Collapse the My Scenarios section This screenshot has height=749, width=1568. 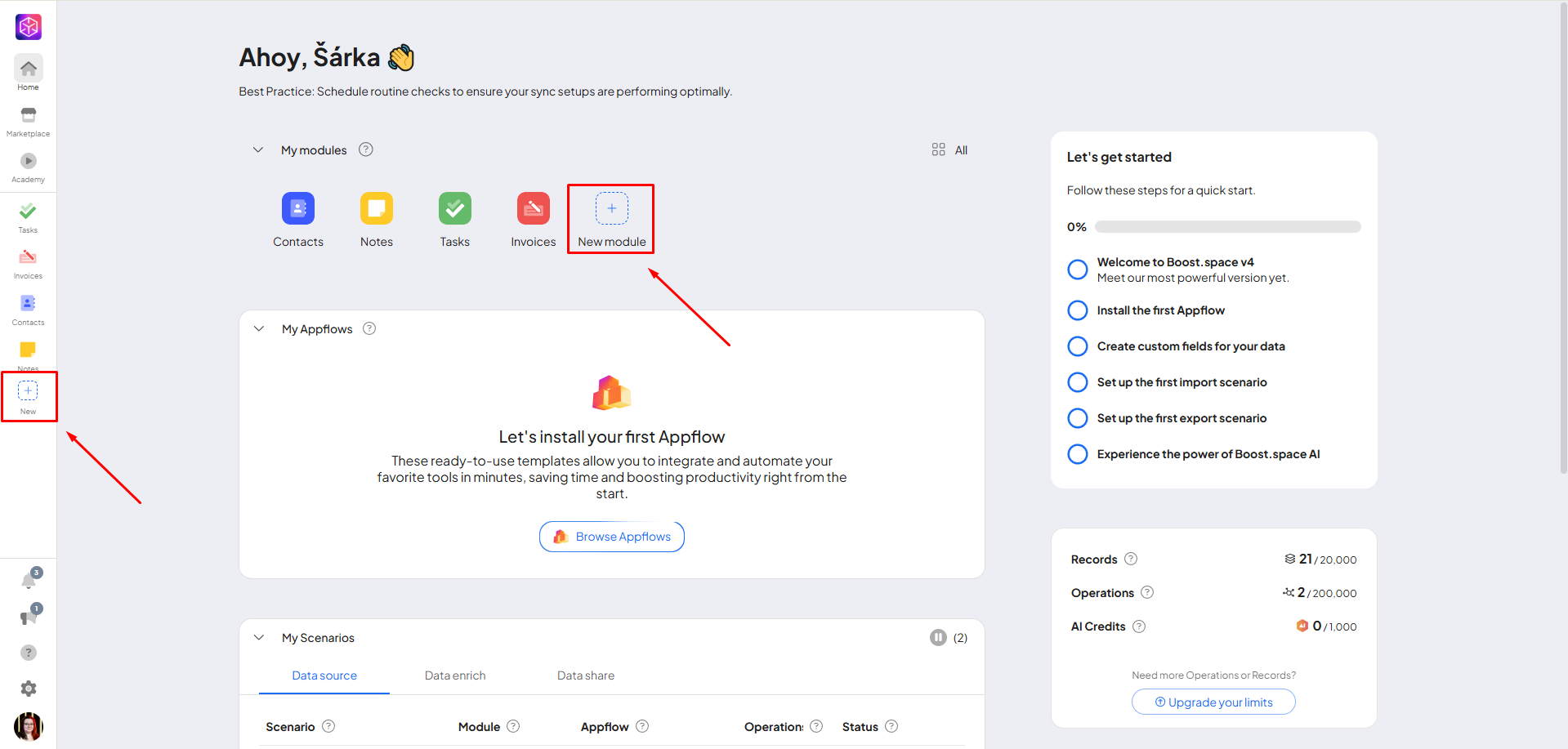[259, 637]
